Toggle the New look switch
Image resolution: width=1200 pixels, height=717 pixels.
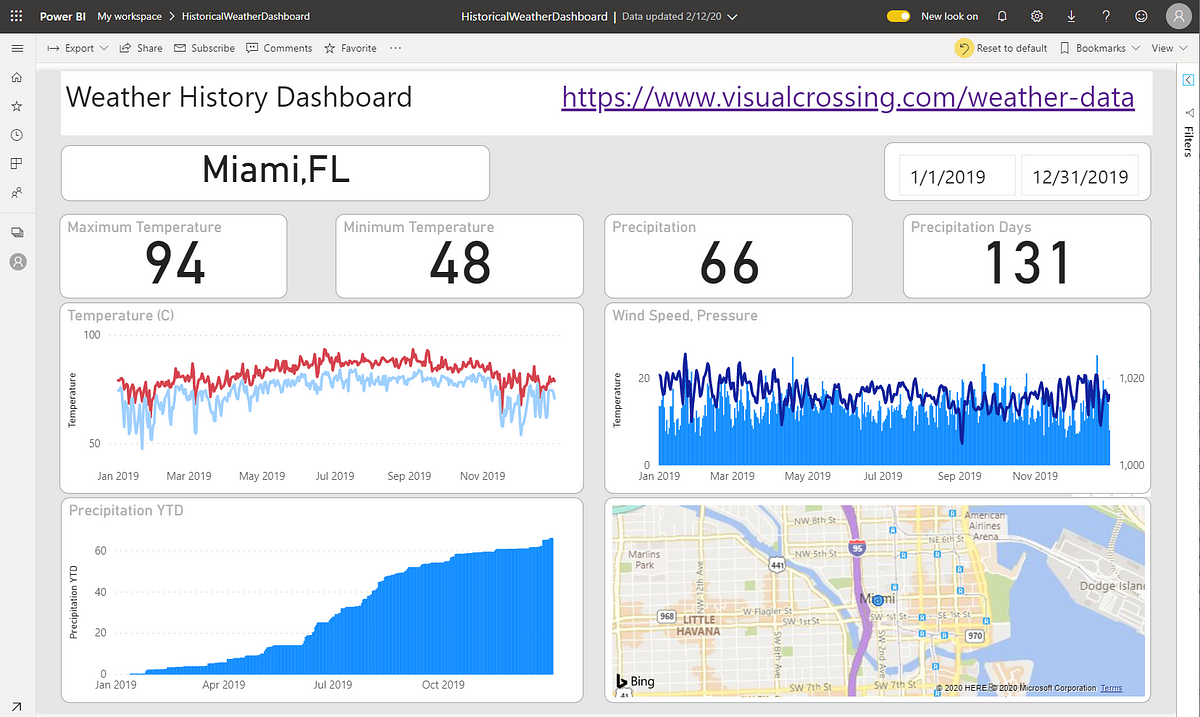(898, 16)
